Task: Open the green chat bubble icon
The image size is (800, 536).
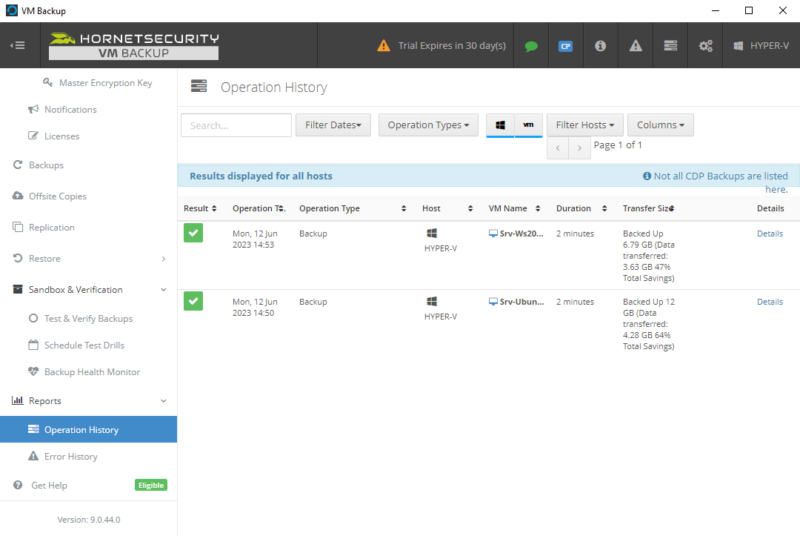Action: click(531, 46)
